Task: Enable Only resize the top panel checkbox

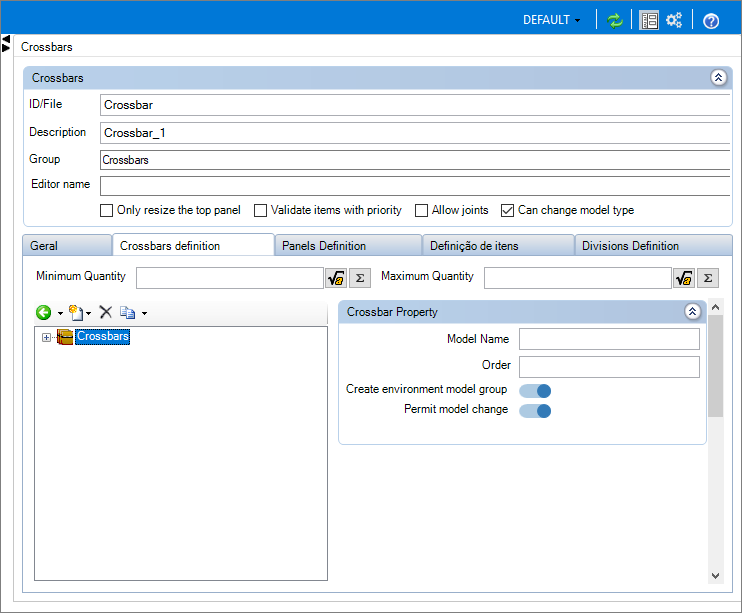Action: pyautogui.click(x=106, y=210)
